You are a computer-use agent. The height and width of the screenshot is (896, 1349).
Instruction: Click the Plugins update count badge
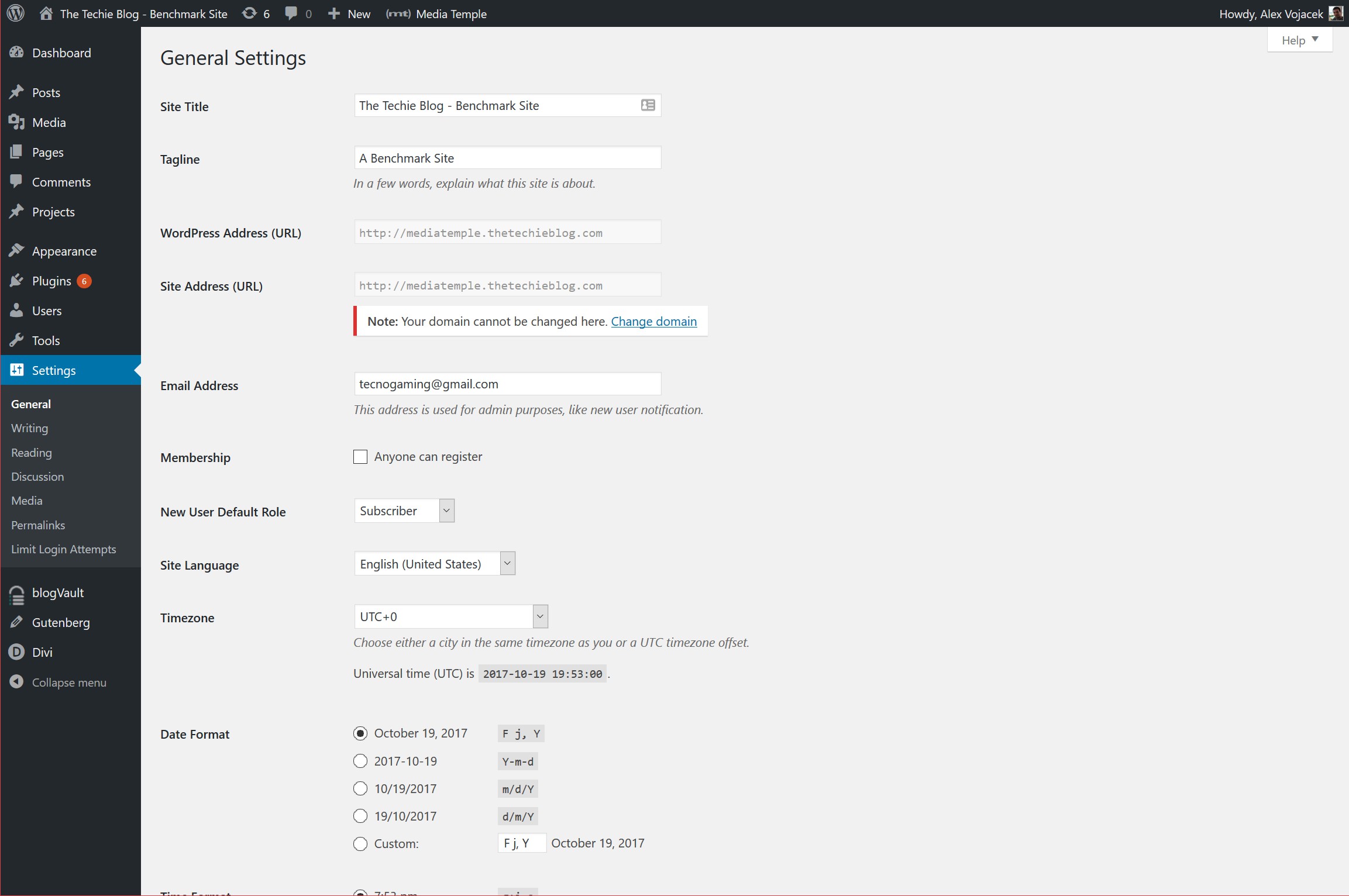tap(84, 281)
